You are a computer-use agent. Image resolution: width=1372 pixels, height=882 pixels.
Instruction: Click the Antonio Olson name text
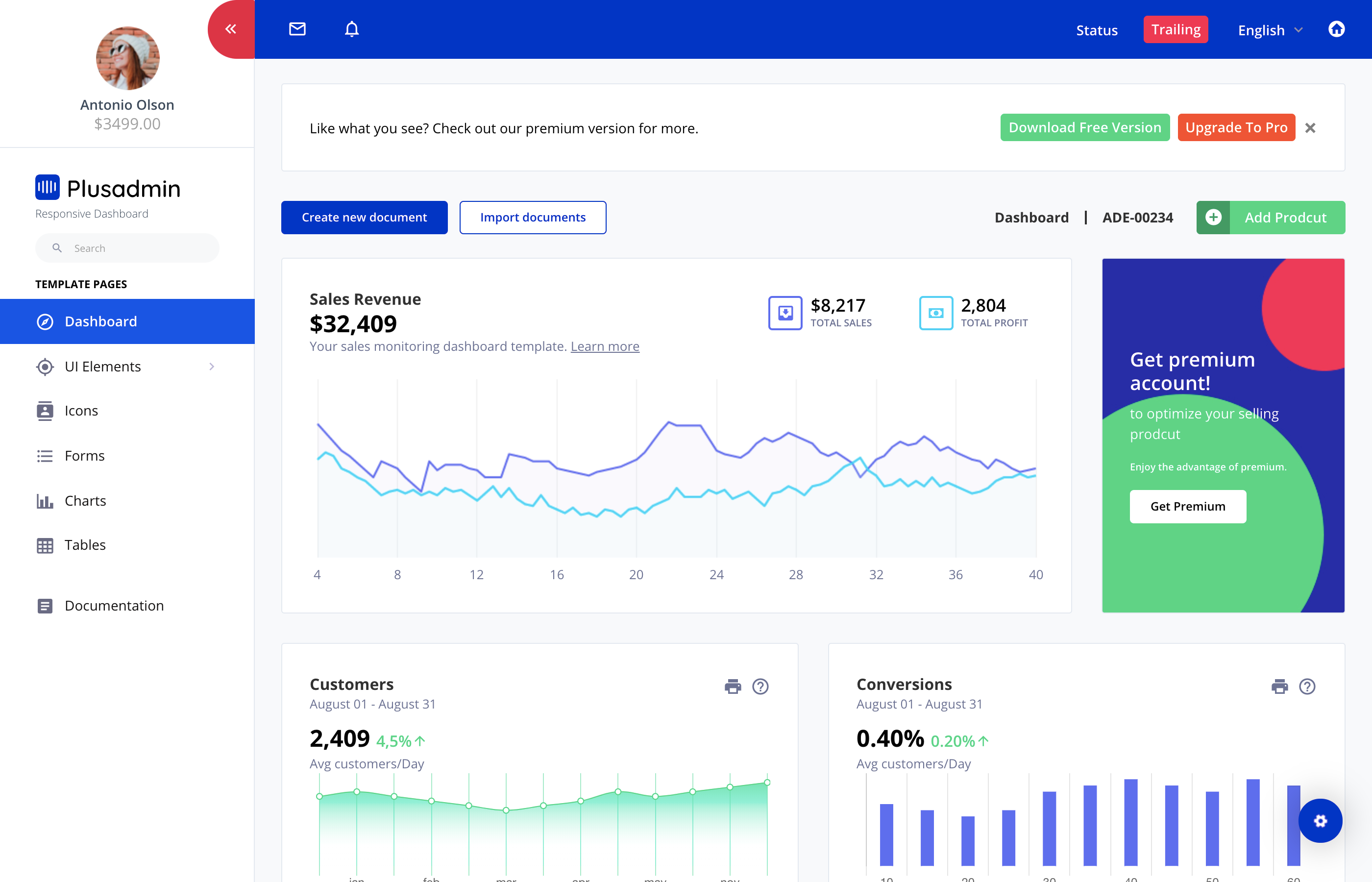click(127, 105)
